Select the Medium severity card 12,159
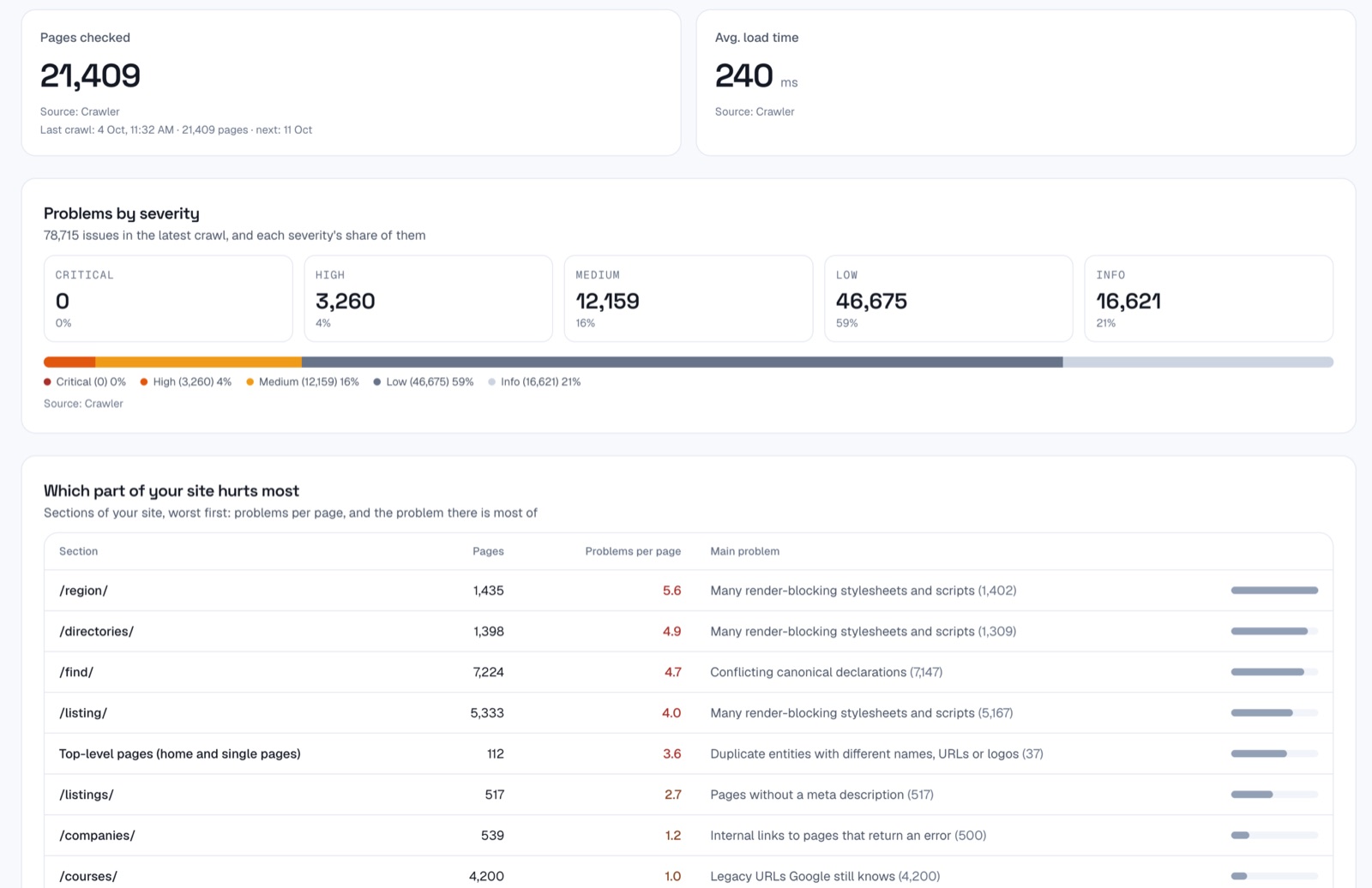 pos(689,298)
